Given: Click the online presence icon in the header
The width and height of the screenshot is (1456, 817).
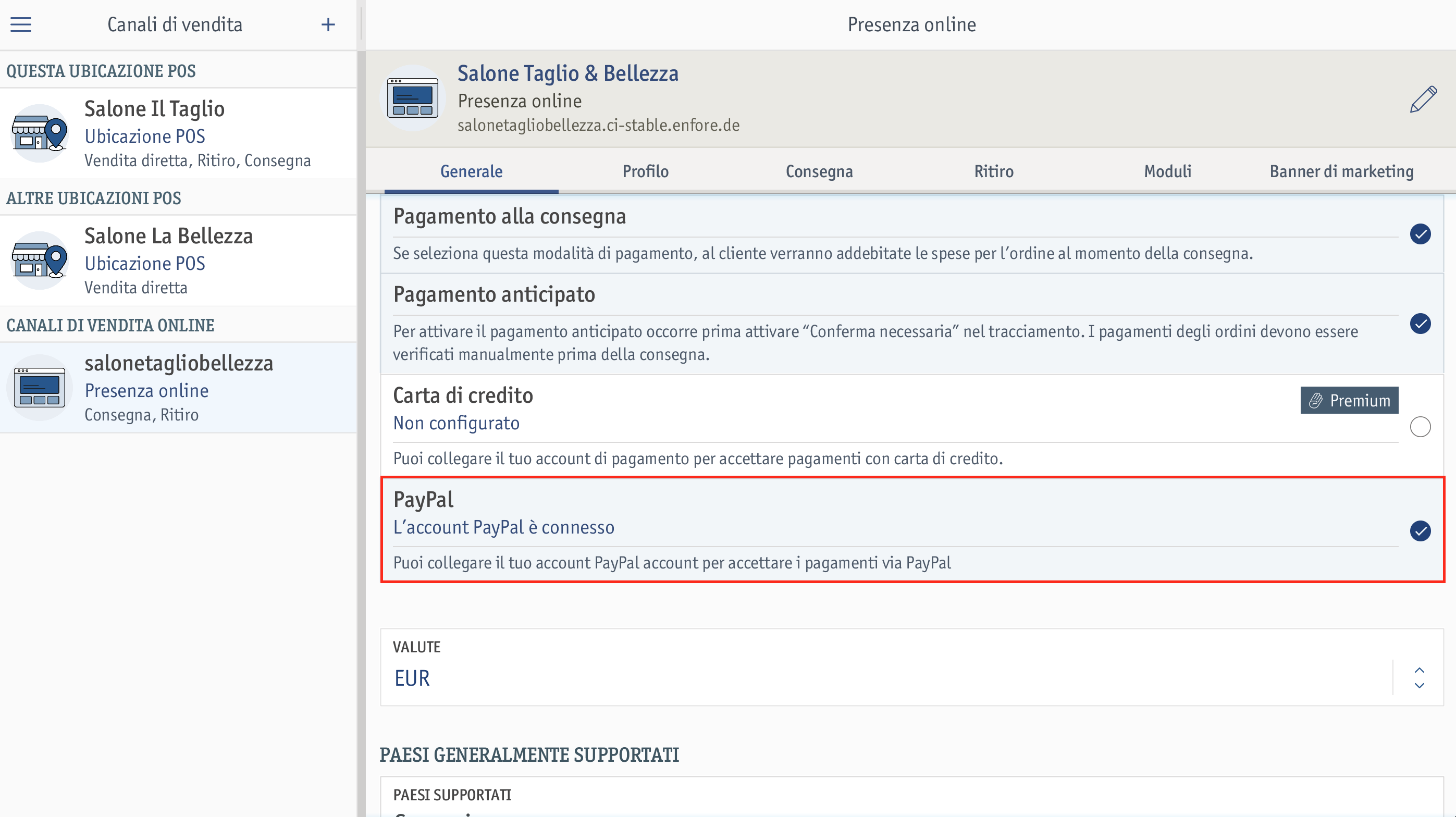Looking at the screenshot, I should click(412, 98).
